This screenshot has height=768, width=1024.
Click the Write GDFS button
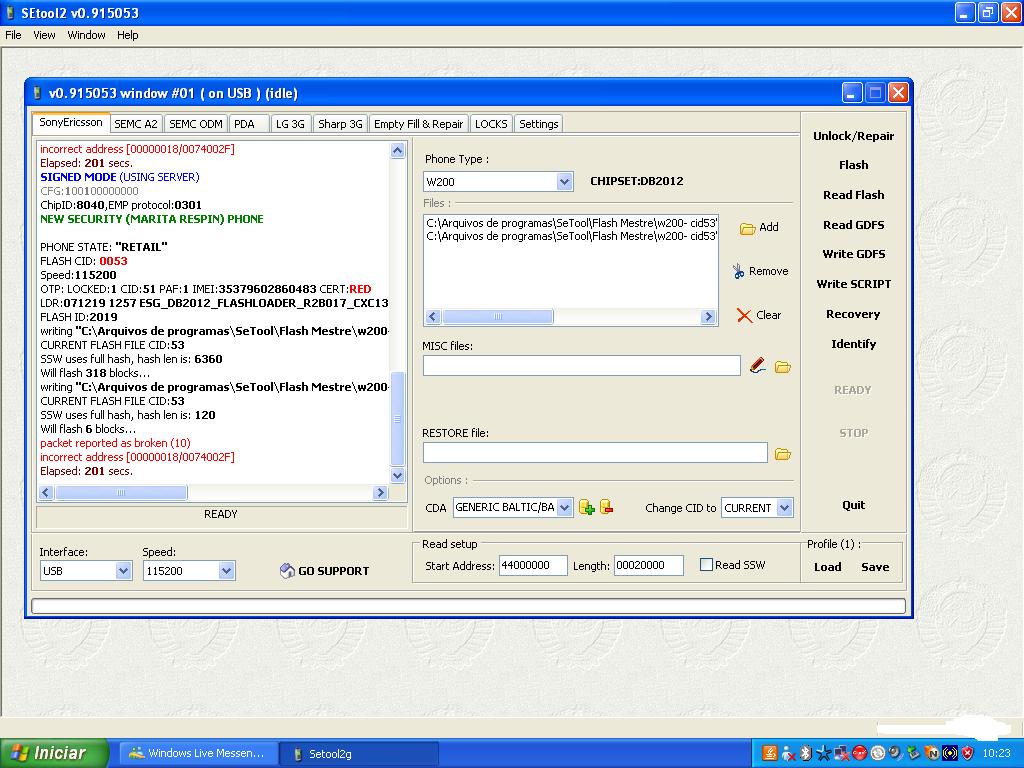coord(854,254)
